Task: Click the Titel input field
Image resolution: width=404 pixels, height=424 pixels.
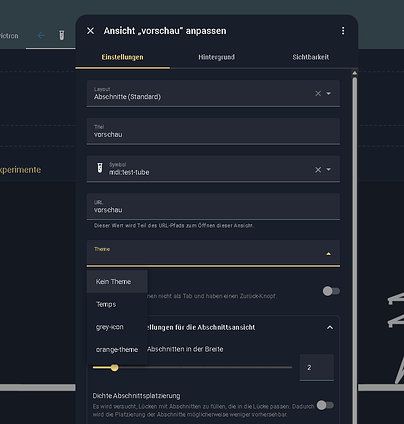Action: [x=213, y=131]
